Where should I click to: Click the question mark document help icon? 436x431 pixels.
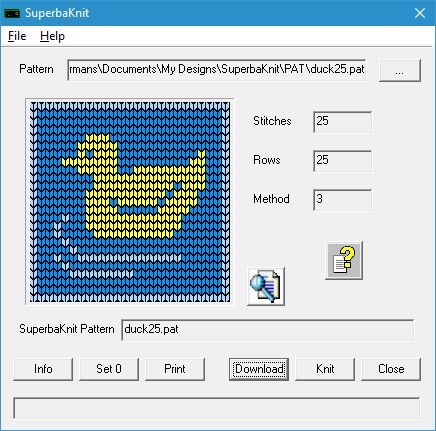click(344, 260)
